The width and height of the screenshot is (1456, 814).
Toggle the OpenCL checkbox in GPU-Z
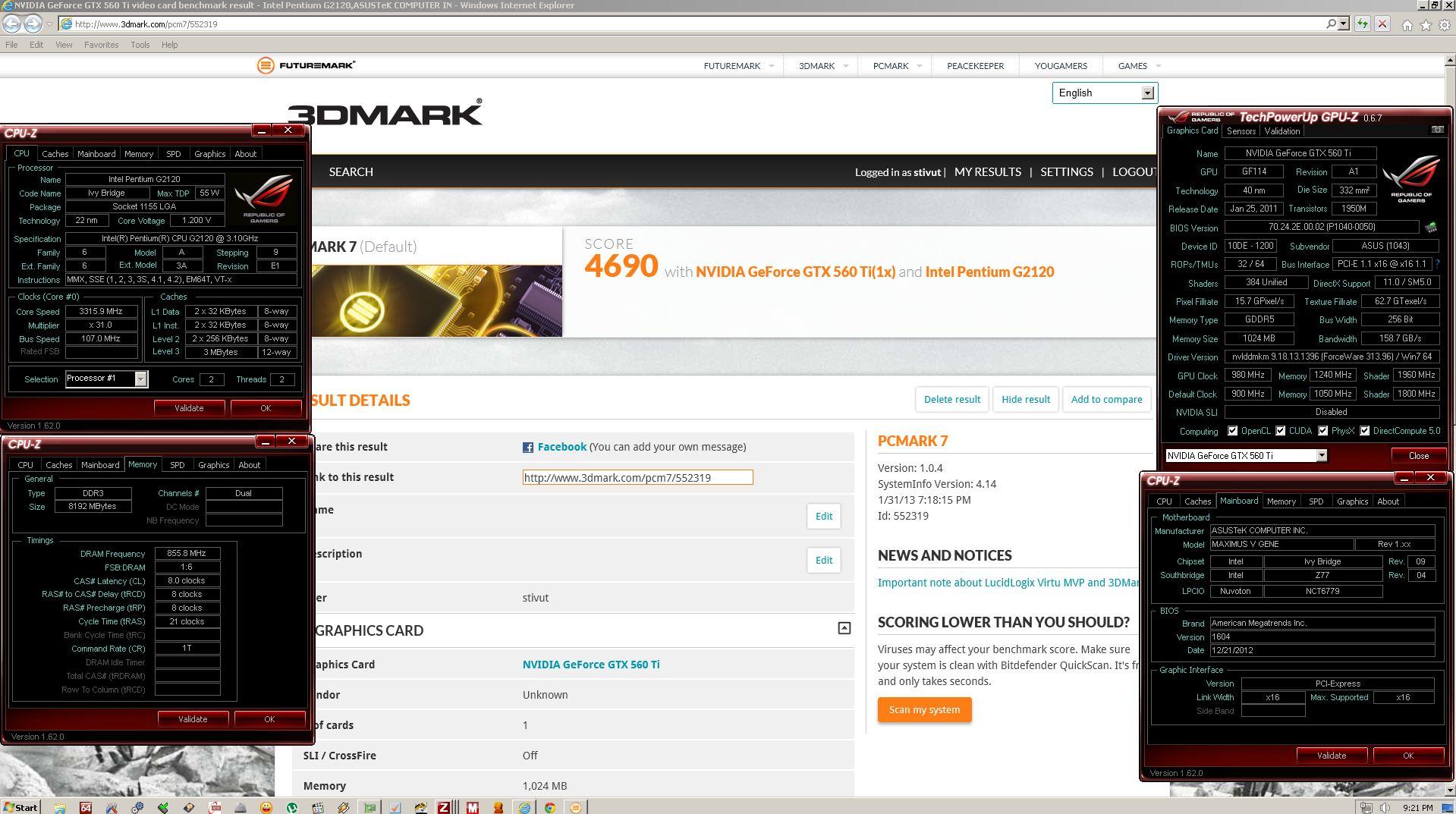point(1233,431)
